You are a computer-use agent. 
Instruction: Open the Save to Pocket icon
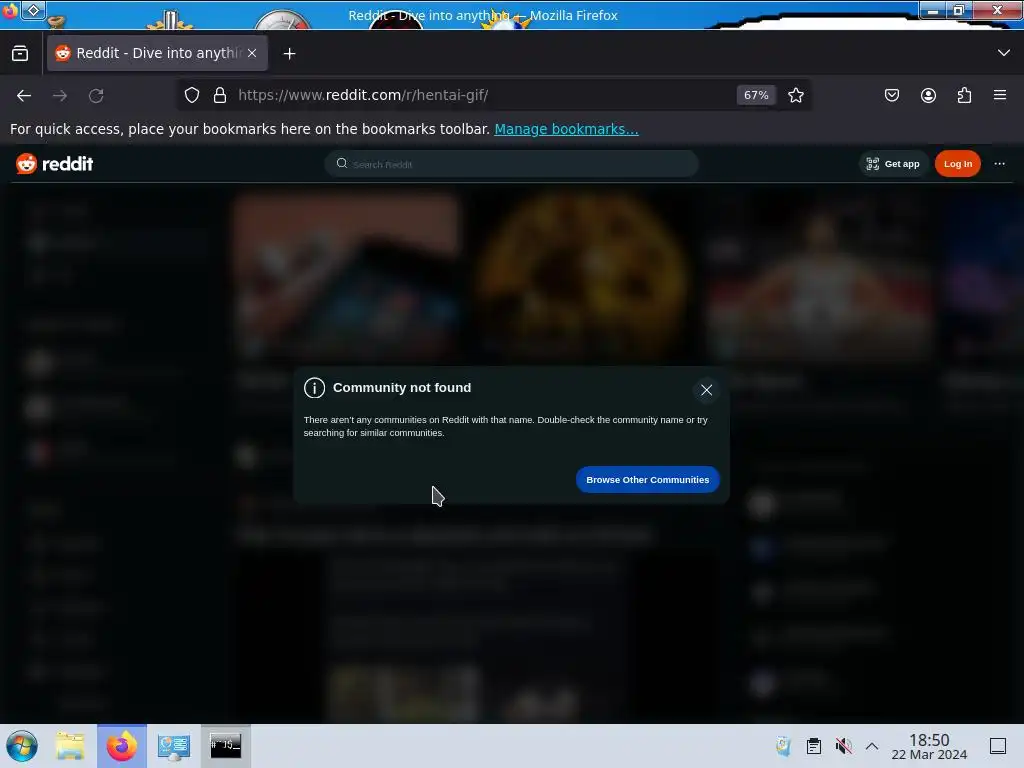[x=891, y=95]
